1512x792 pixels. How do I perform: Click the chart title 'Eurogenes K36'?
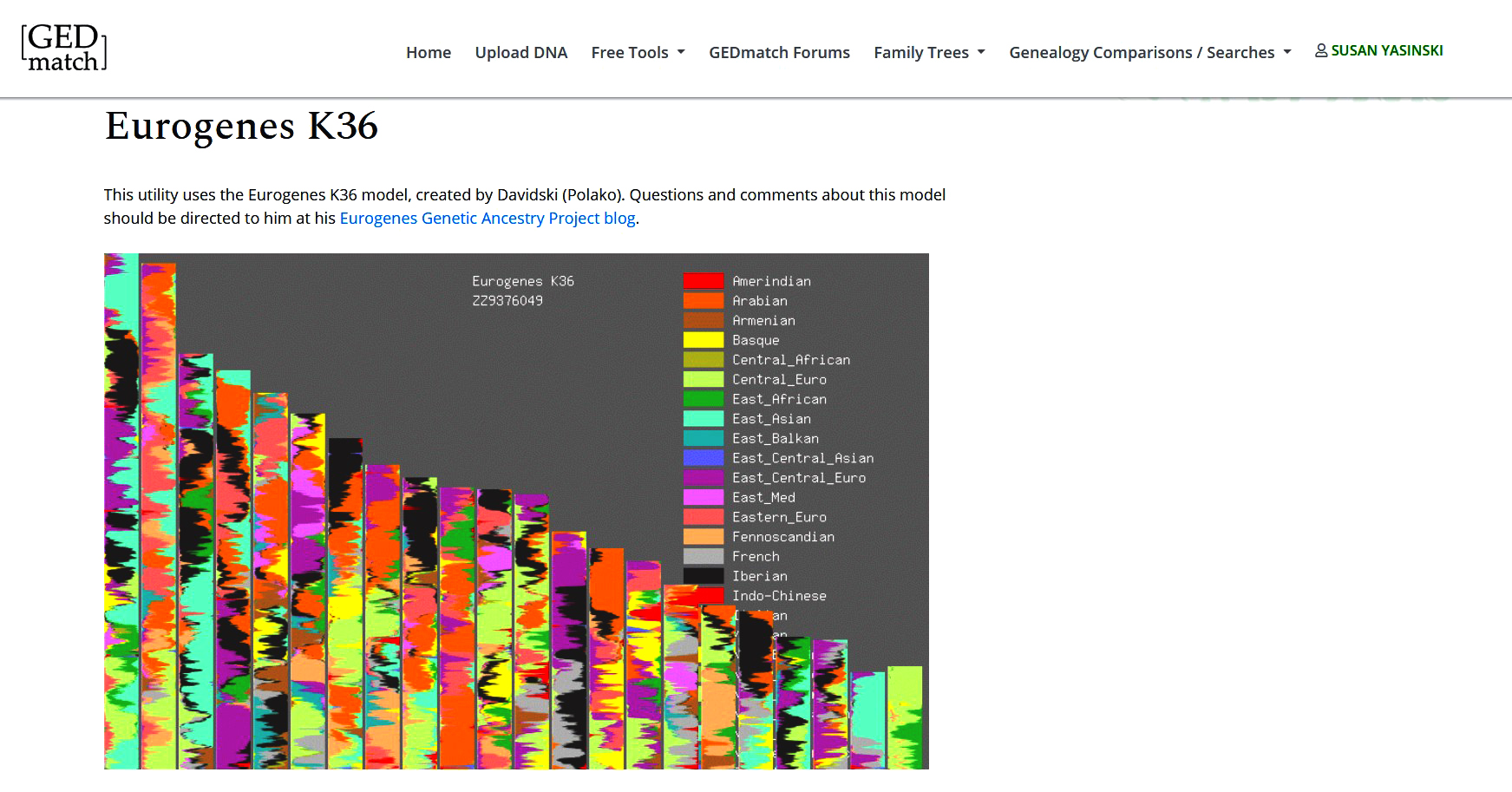pos(523,281)
